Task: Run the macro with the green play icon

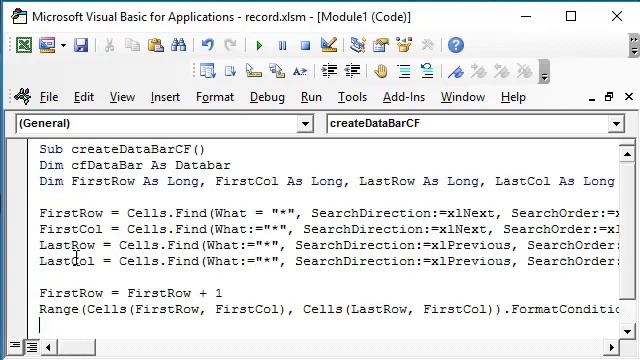Action: pos(259,45)
